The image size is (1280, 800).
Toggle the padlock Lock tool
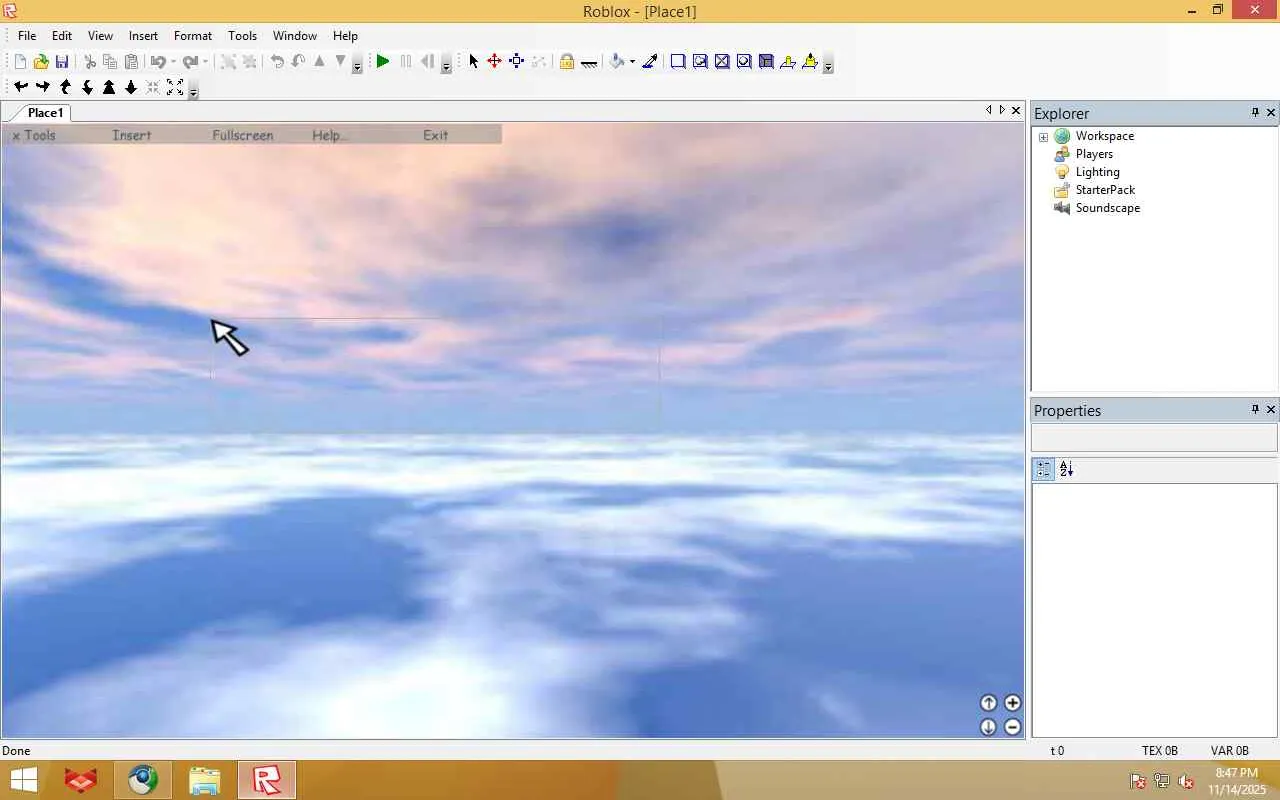[x=567, y=62]
